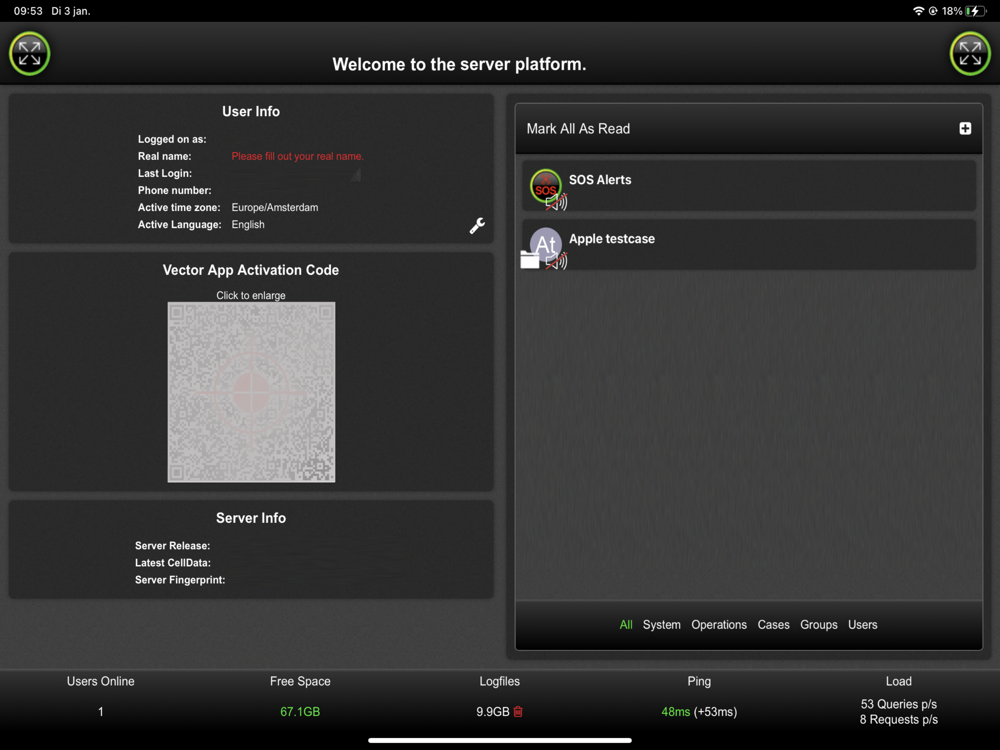Click the 'Click to enlarge' label
The width and height of the screenshot is (1000, 750).
pyautogui.click(x=251, y=295)
